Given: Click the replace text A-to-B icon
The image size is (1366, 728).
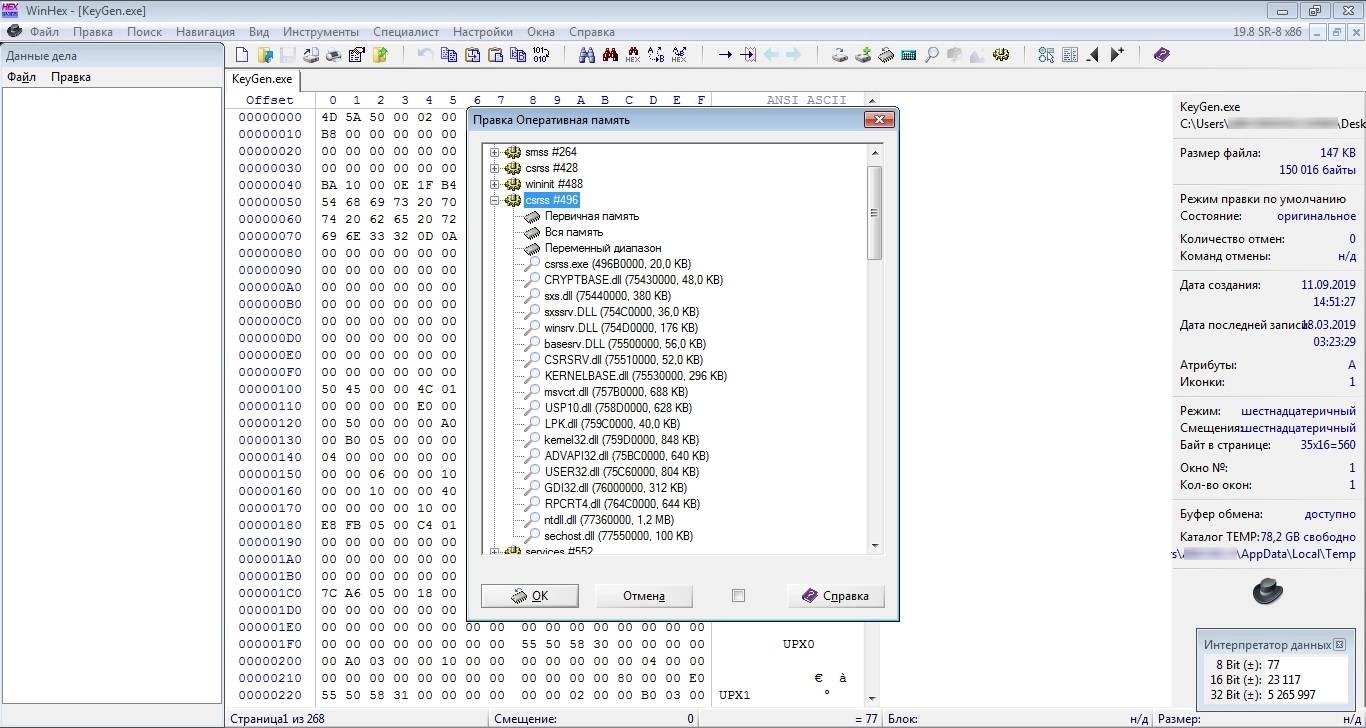Looking at the screenshot, I should (x=656, y=55).
